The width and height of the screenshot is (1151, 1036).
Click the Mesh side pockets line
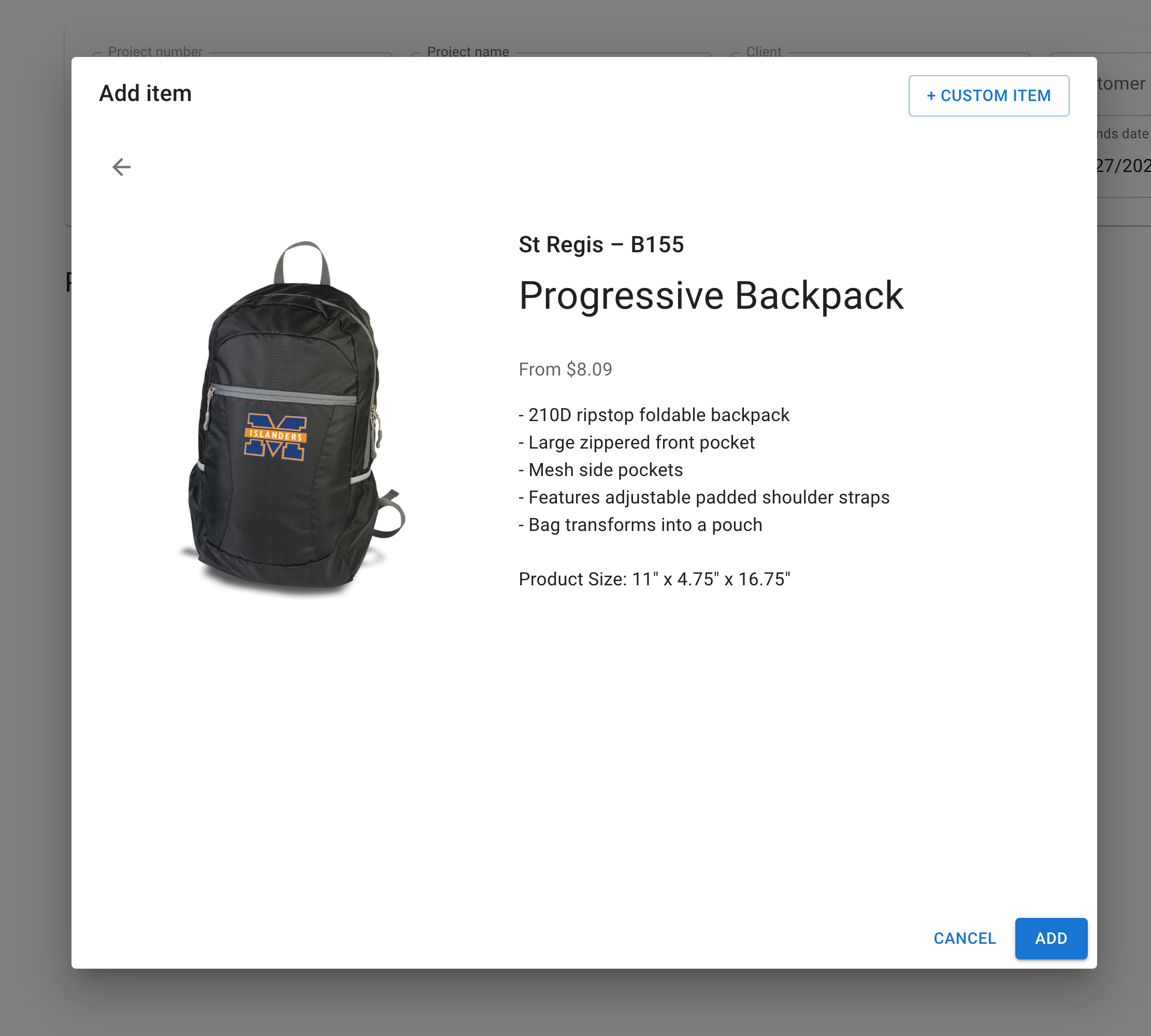click(x=600, y=470)
